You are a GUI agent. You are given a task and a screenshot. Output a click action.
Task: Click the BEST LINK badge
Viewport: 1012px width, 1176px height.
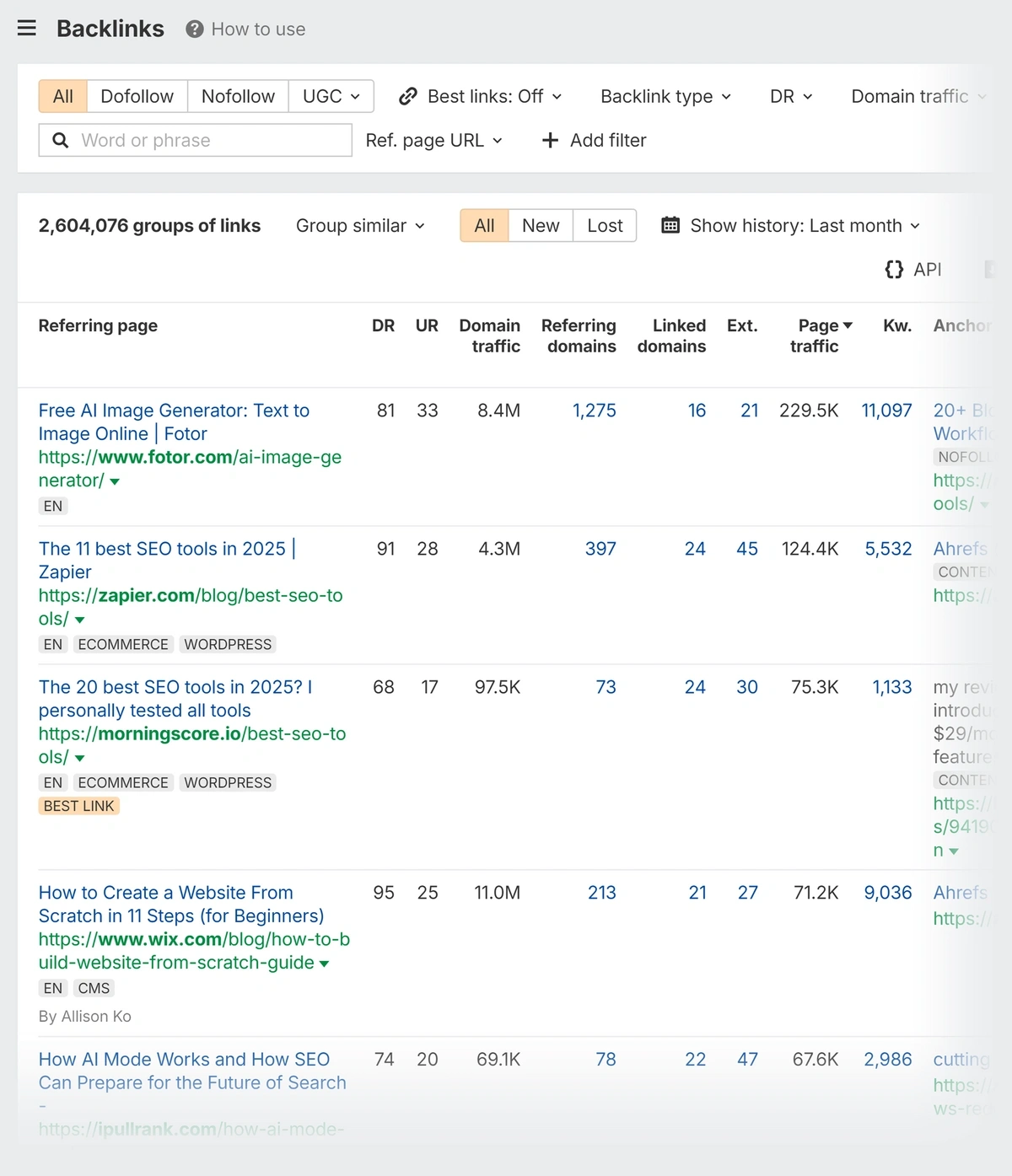click(x=78, y=806)
